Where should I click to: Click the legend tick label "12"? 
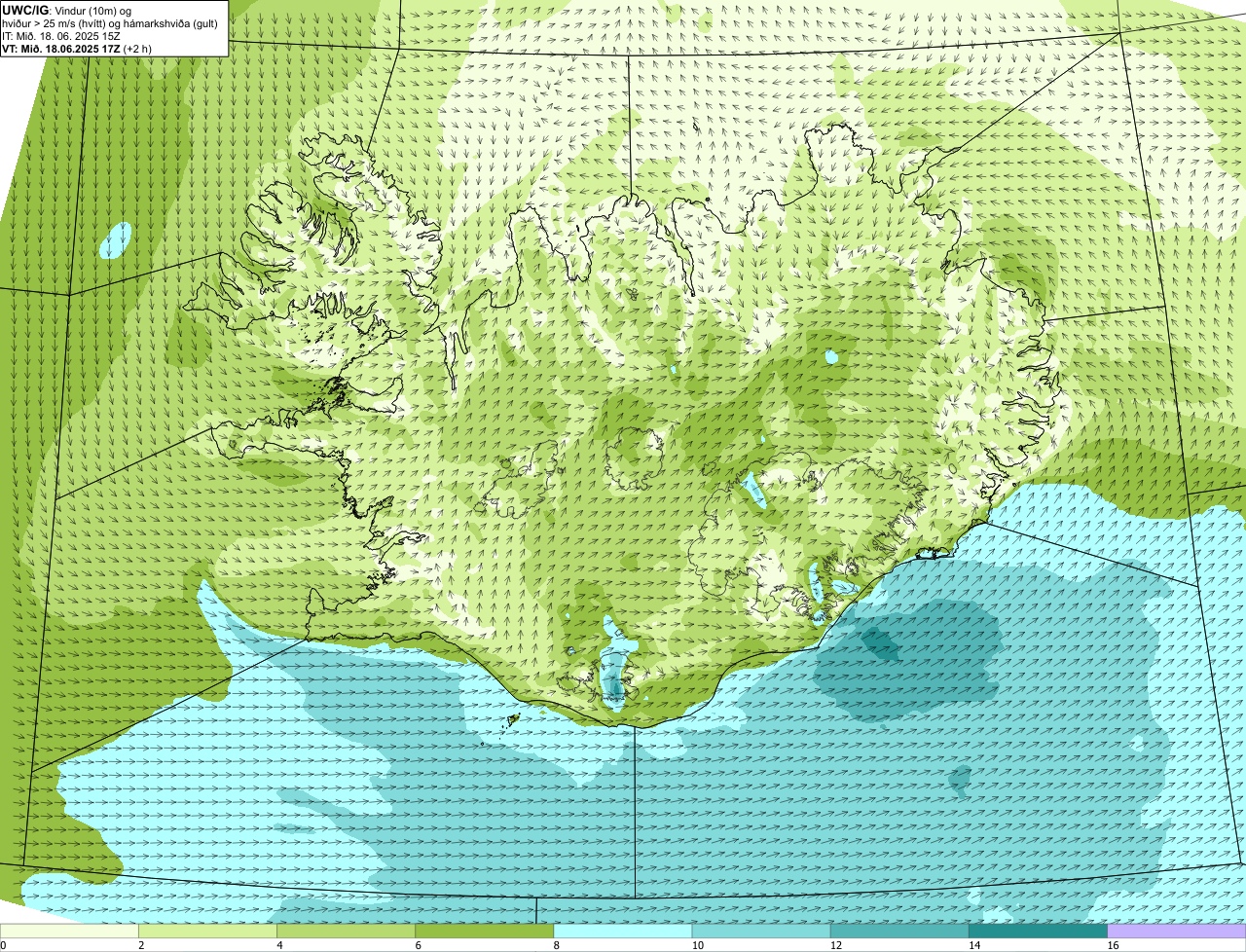pos(836,945)
